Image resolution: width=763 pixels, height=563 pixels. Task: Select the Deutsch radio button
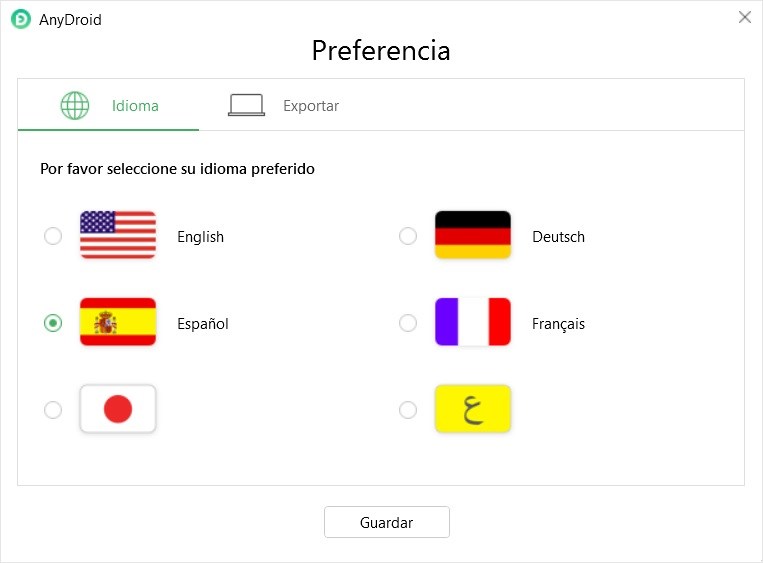click(x=408, y=236)
